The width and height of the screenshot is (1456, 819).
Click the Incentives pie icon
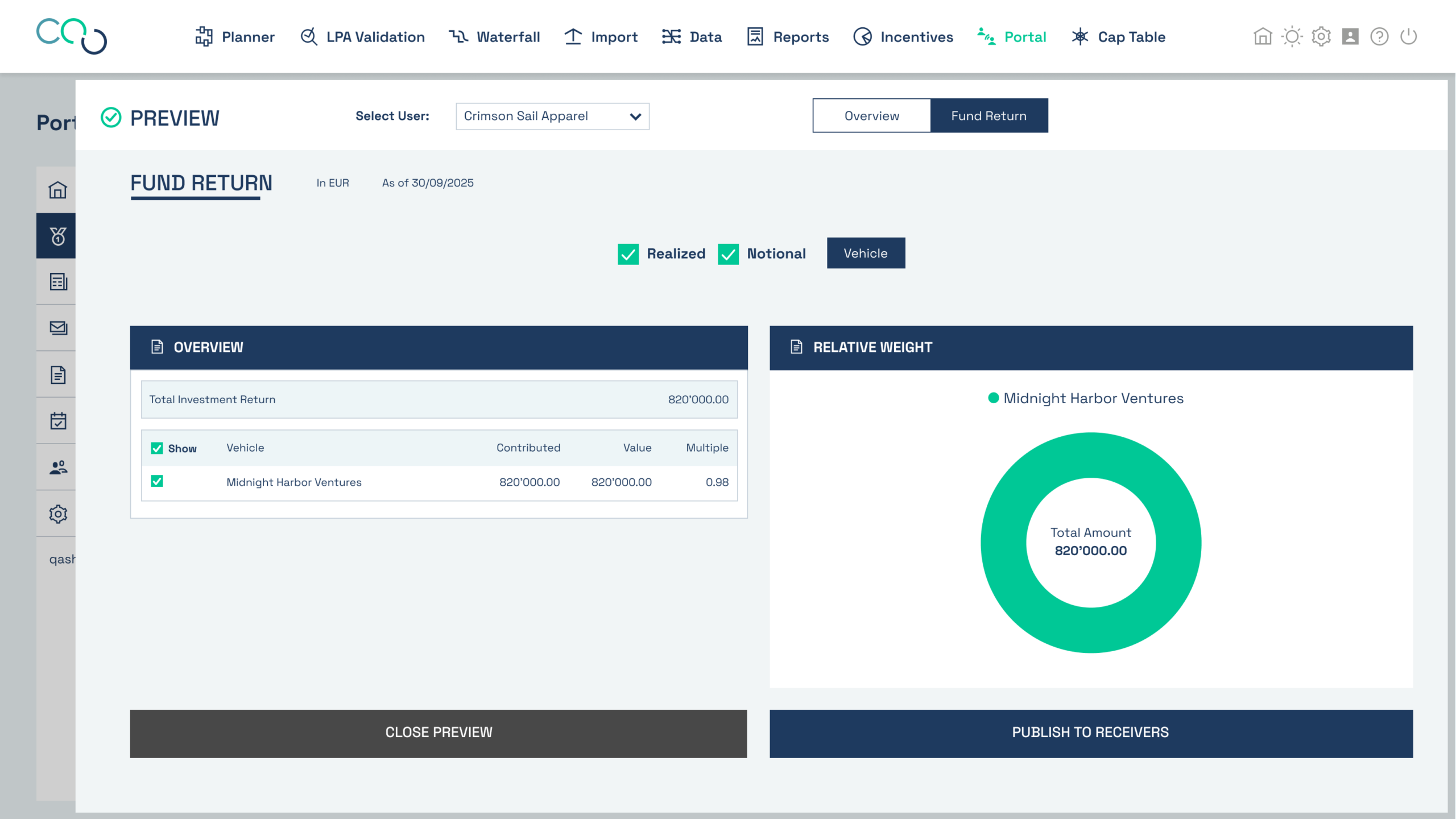click(x=862, y=36)
